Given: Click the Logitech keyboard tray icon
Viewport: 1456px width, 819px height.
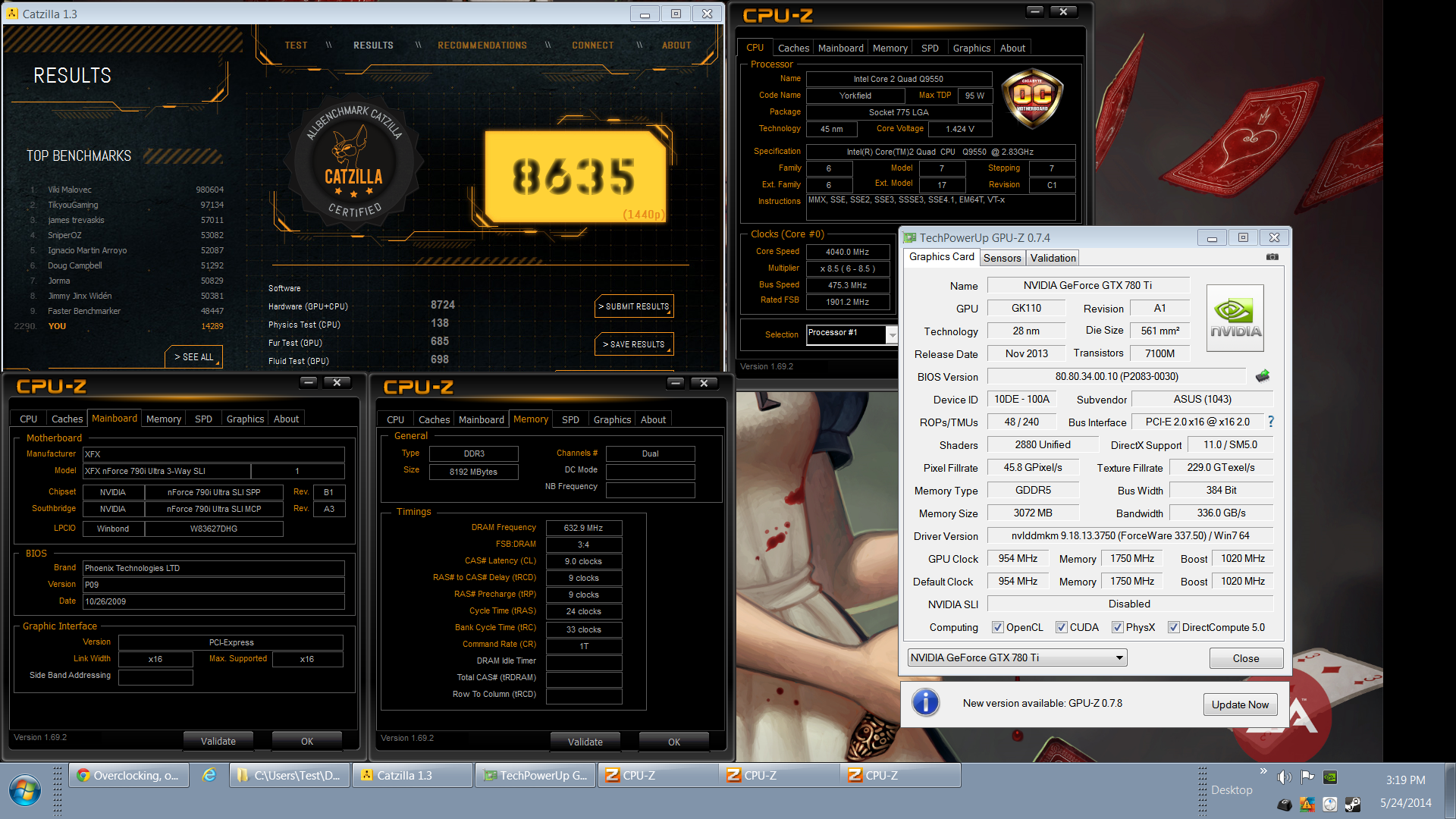Looking at the screenshot, I should [x=1284, y=805].
